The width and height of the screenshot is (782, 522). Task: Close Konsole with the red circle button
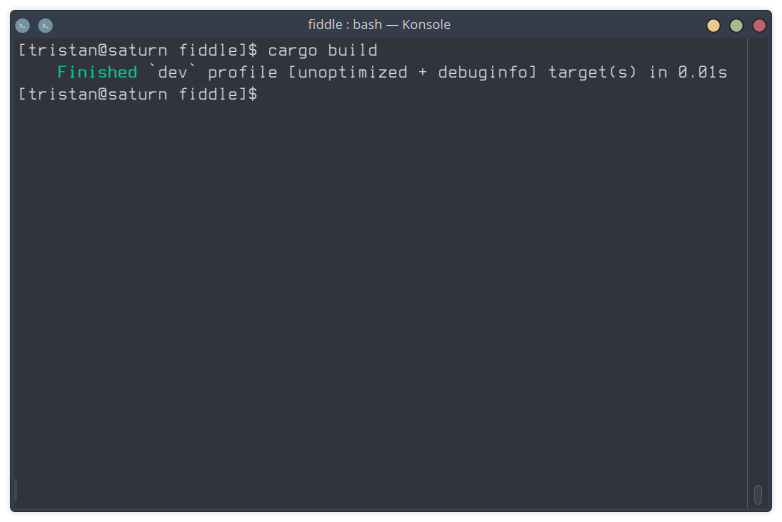click(x=759, y=25)
